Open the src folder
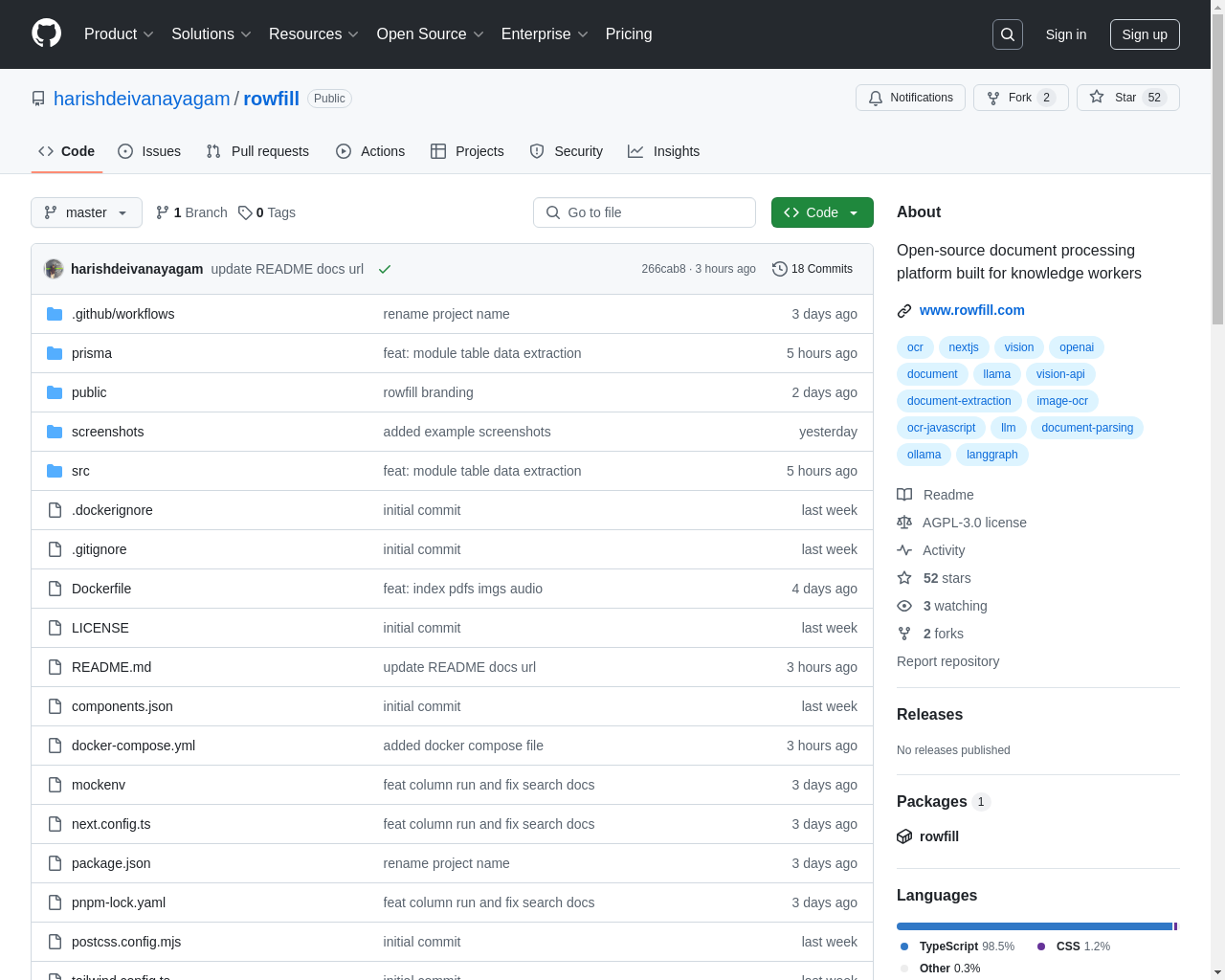 coord(80,471)
